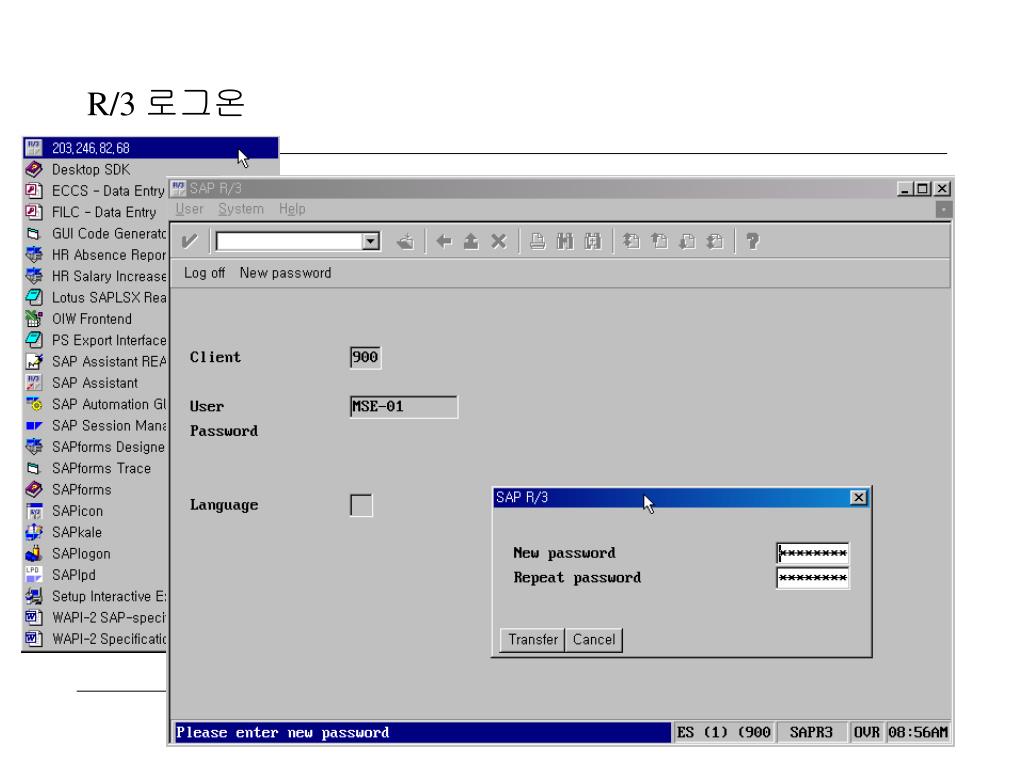Click the New password entry field
Viewport: 1024px width, 768px height.
click(x=812, y=553)
